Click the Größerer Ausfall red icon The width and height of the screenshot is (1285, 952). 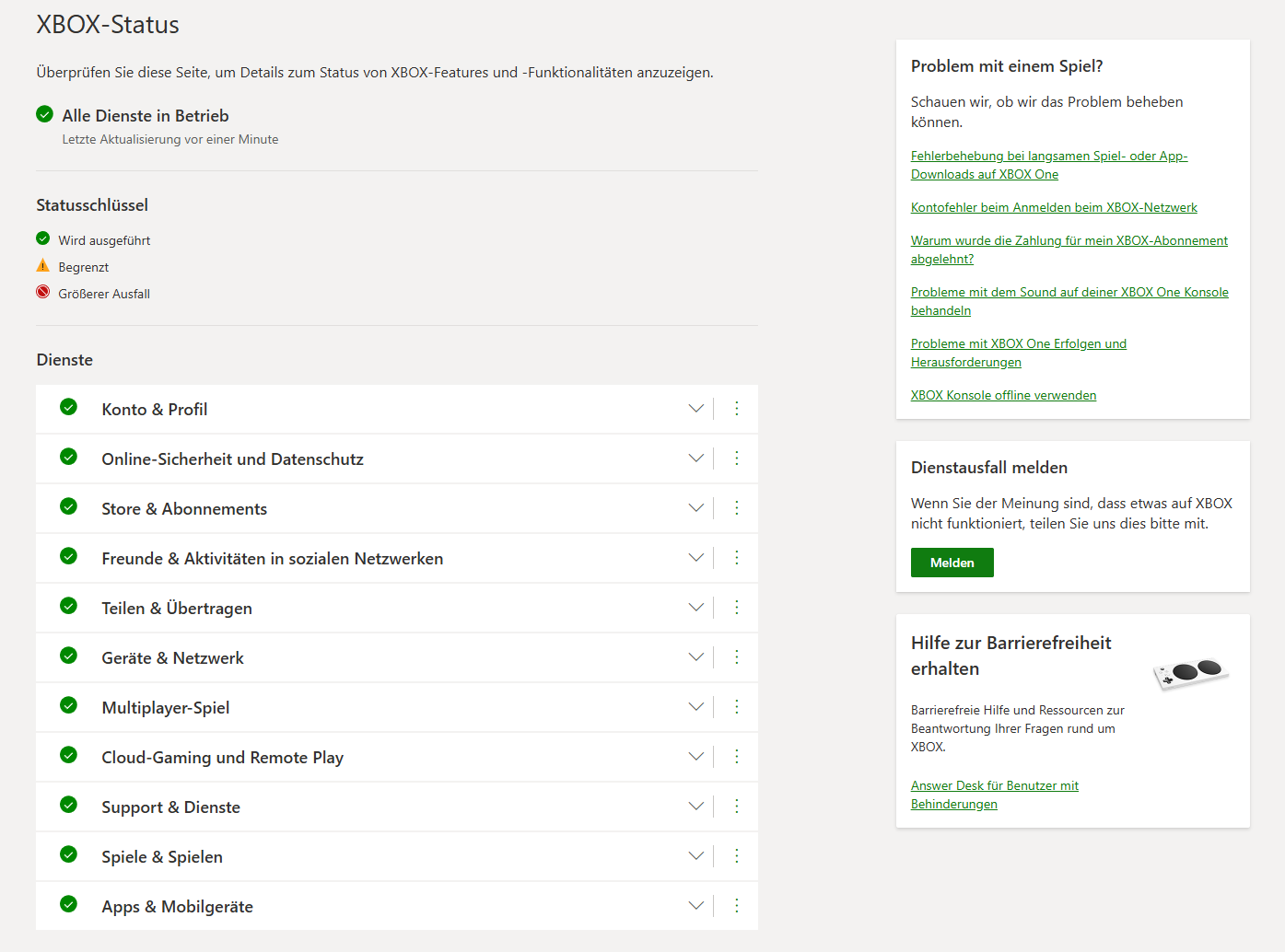coord(42,292)
